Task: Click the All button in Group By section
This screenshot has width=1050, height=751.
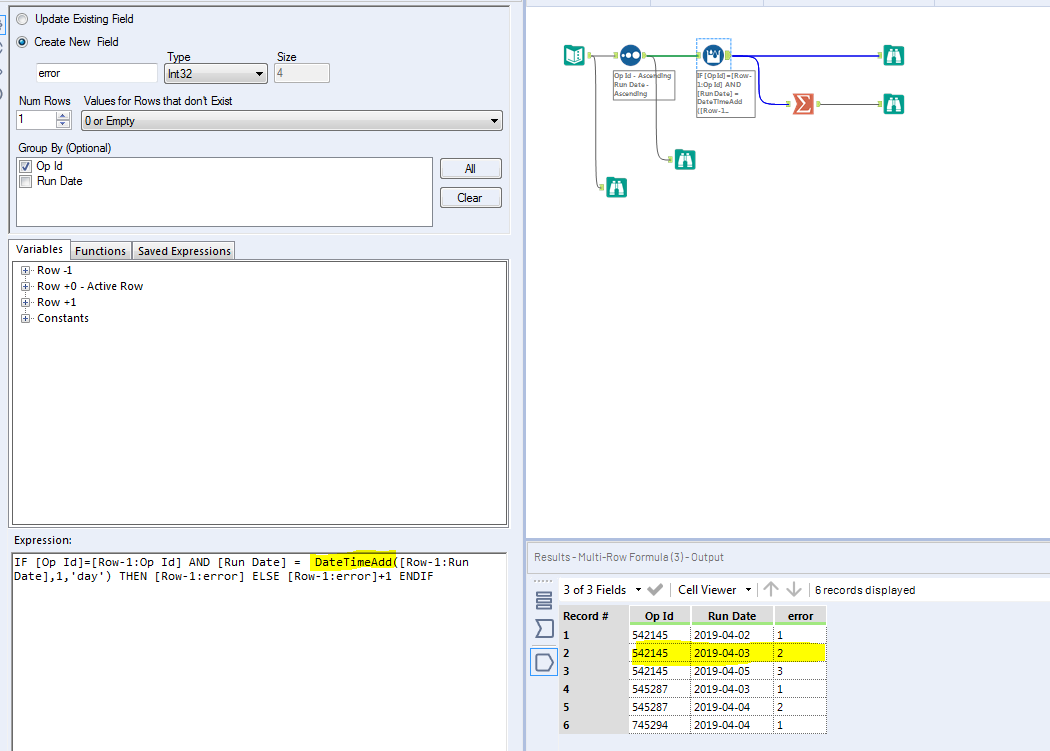Action: click(470, 168)
